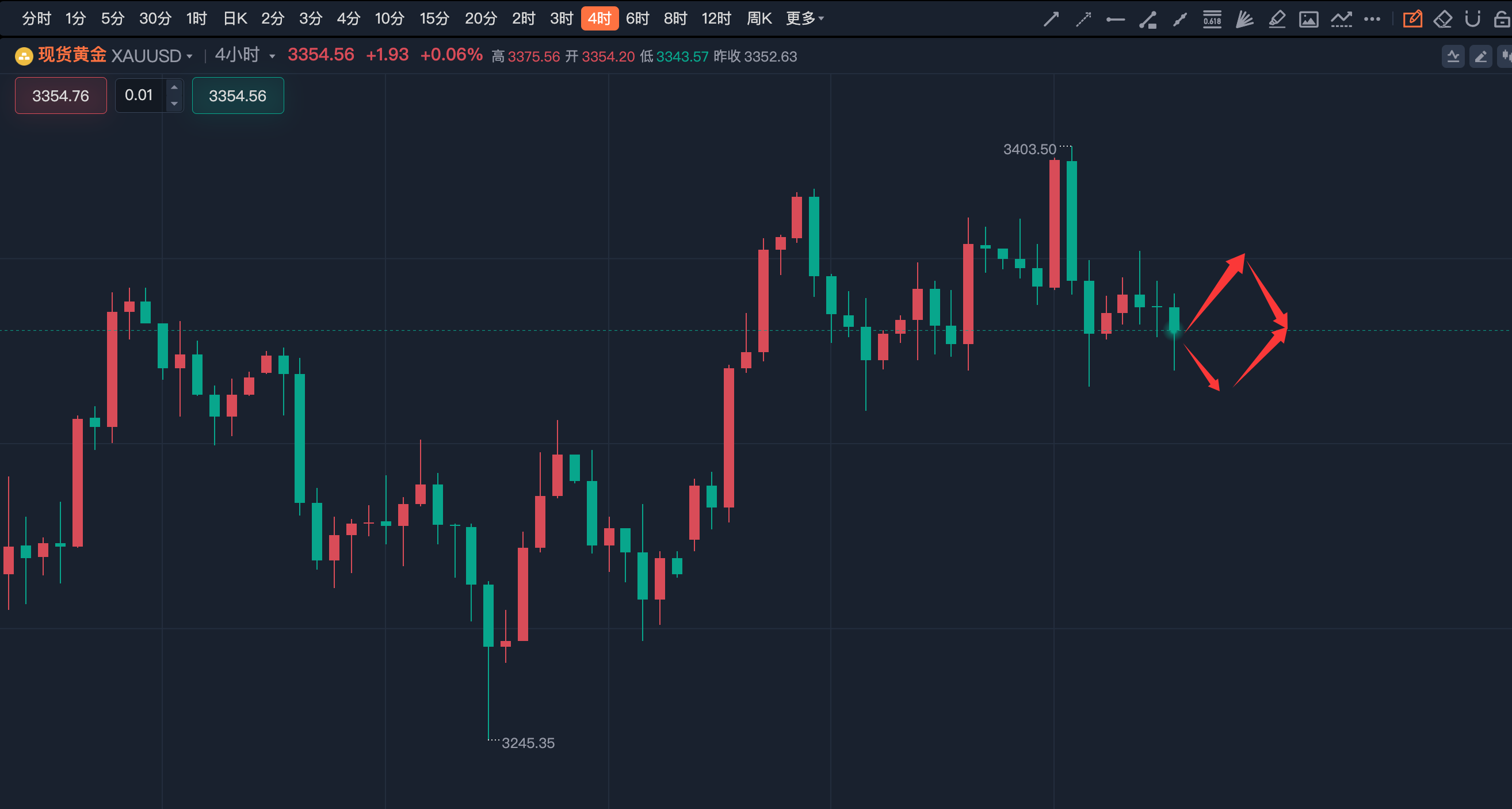Click the current price 3354.56 in header
This screenshot has width=1512, height=809.
pos(321,55)
